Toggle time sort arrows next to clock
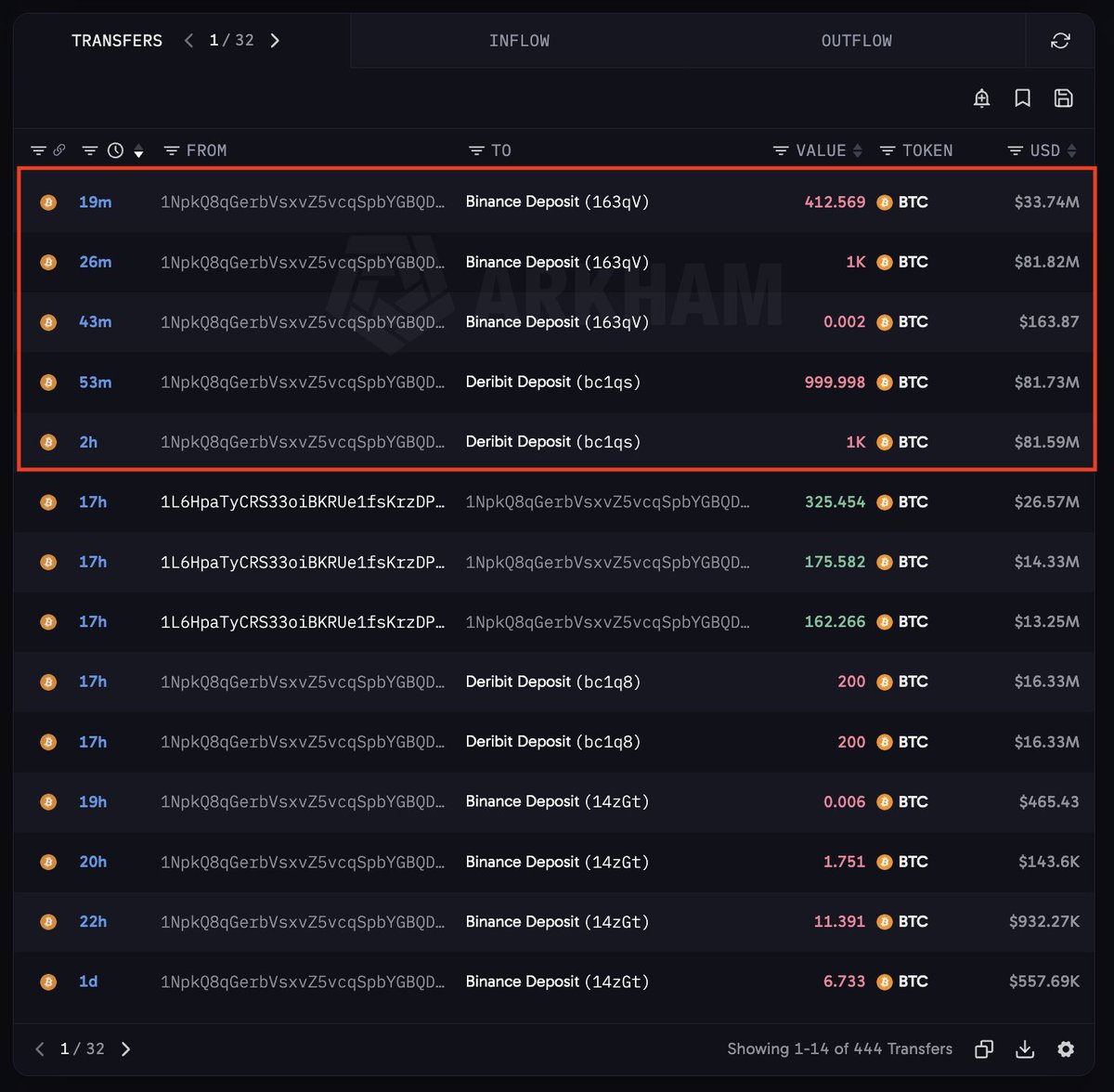Screen dimensions: 1114x1092 click(x=138, y=150)
